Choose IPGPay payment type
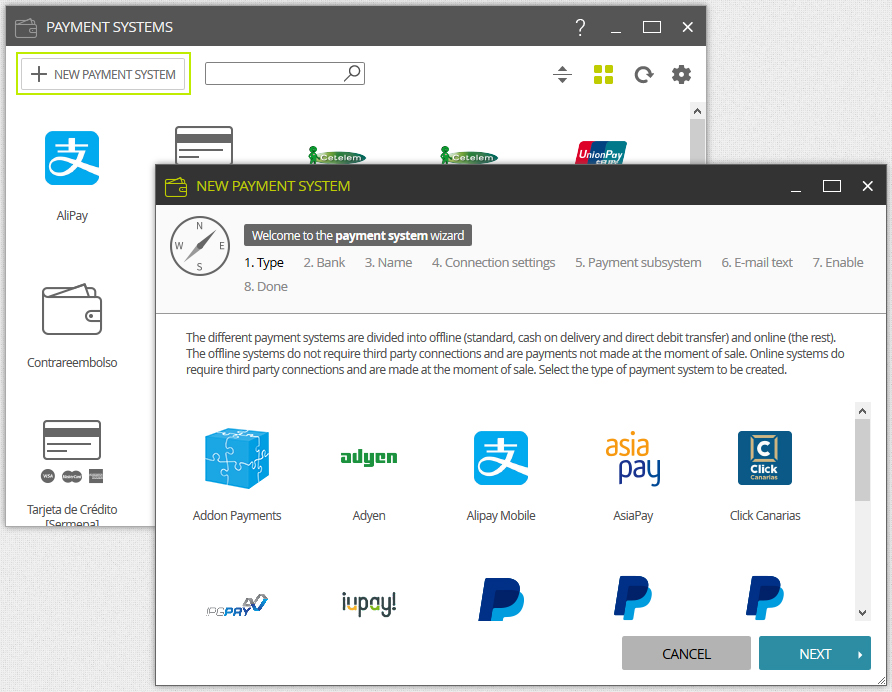892x692 pixels. click(x=237, y=606)
